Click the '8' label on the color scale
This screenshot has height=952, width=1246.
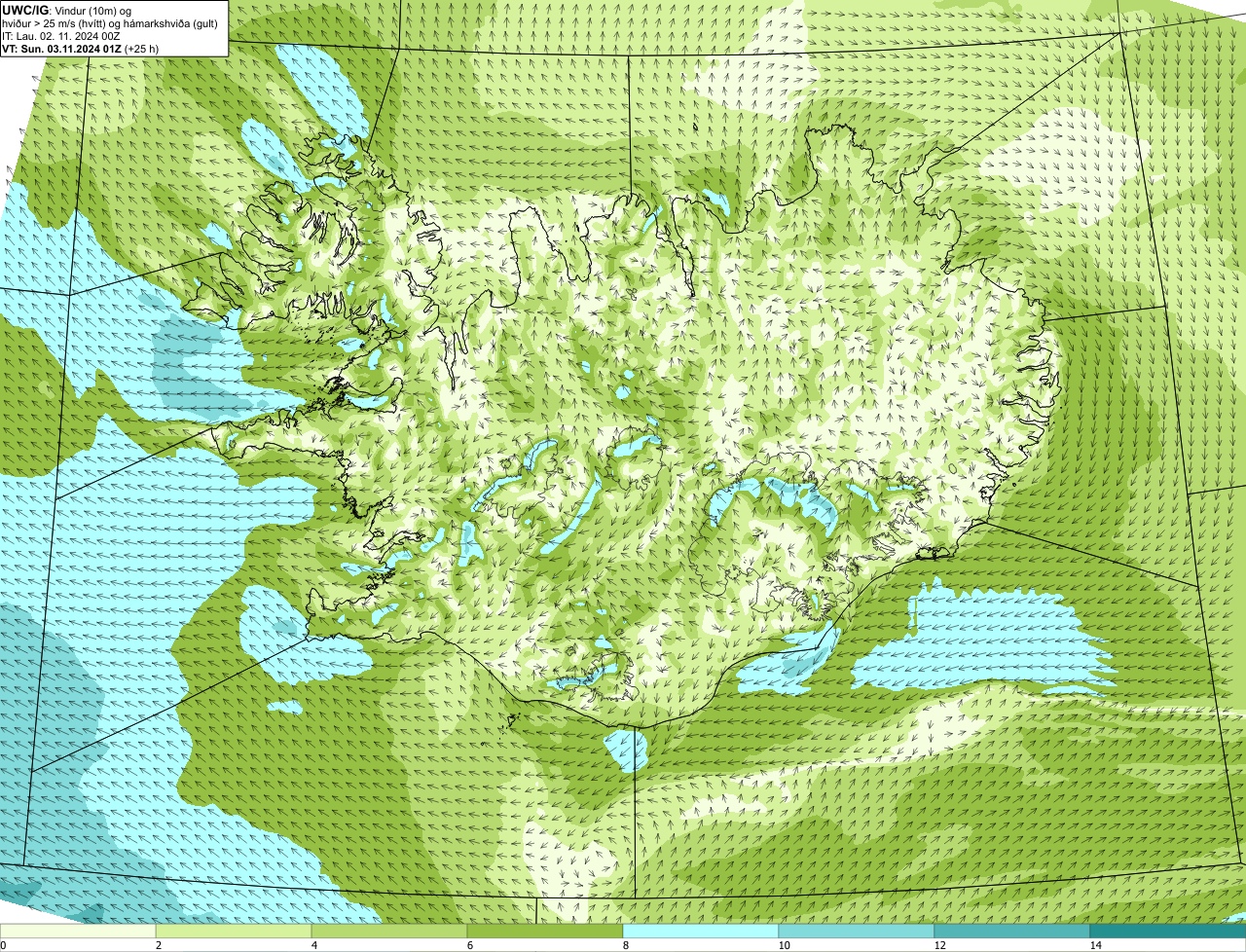tap(625, 945)
